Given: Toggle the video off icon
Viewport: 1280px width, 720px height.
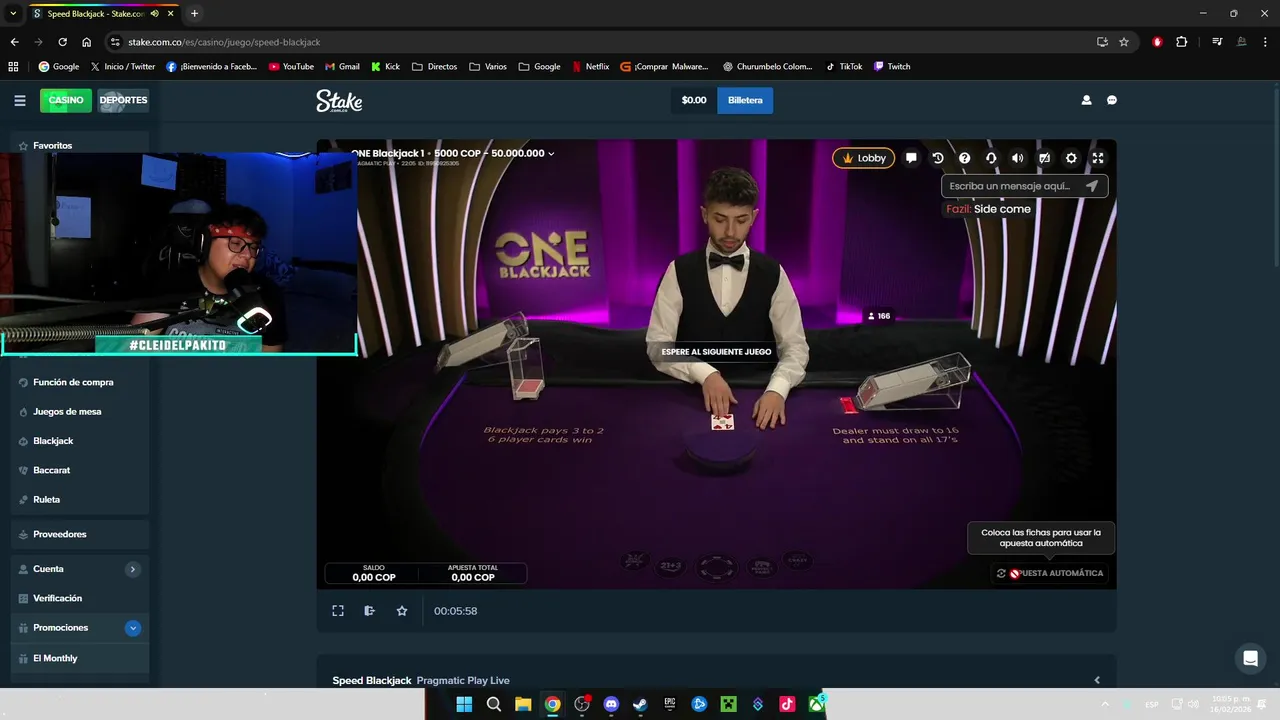Looking at the screenshot, I should (1044, 158).
